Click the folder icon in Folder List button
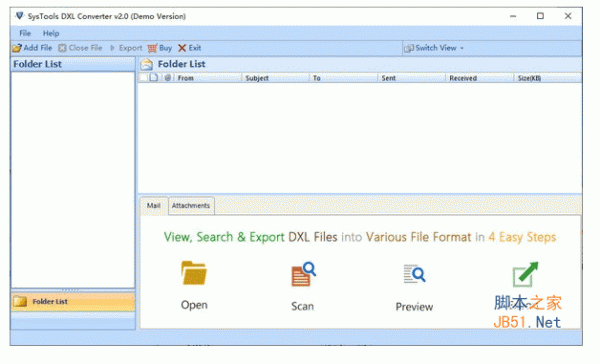This screenshot has width=600, height=364. (x=20, y=302)
